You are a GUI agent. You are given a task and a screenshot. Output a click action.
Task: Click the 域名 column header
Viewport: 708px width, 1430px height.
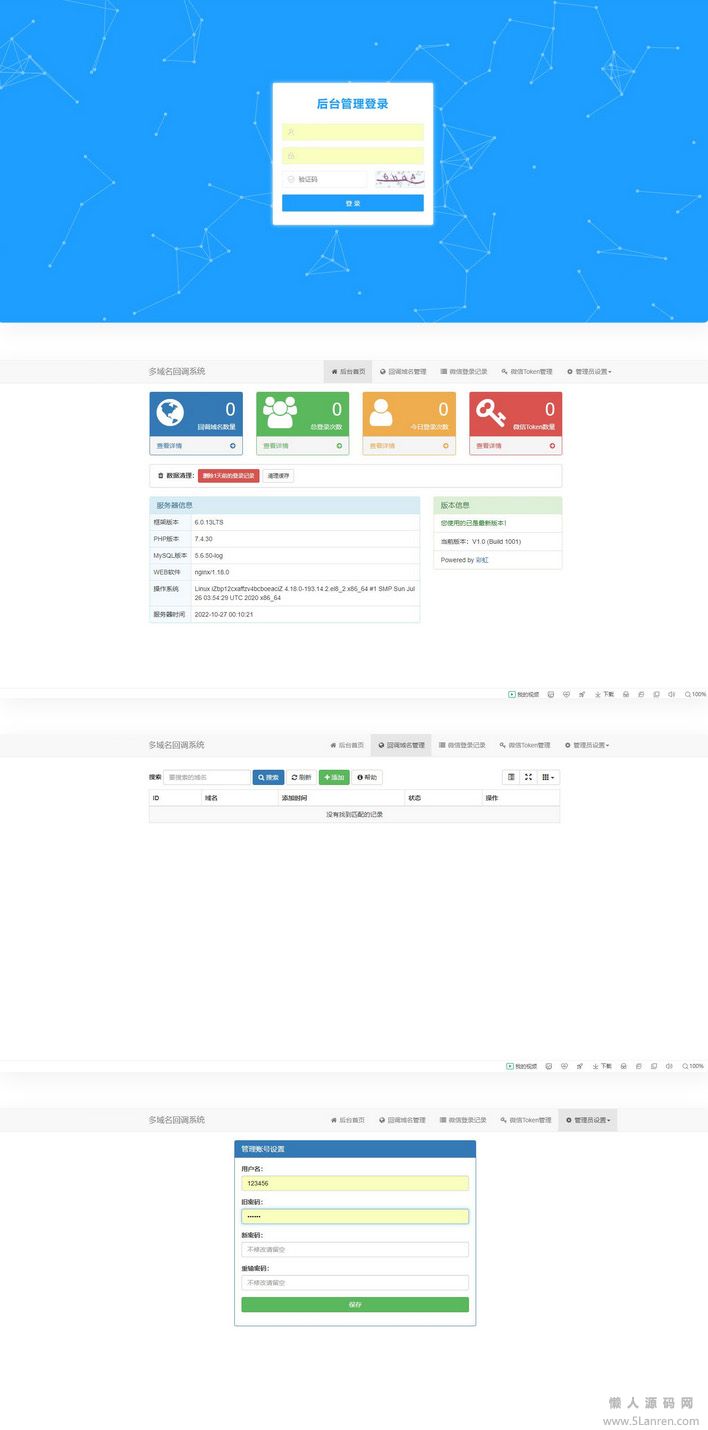[x=240, y=798]
